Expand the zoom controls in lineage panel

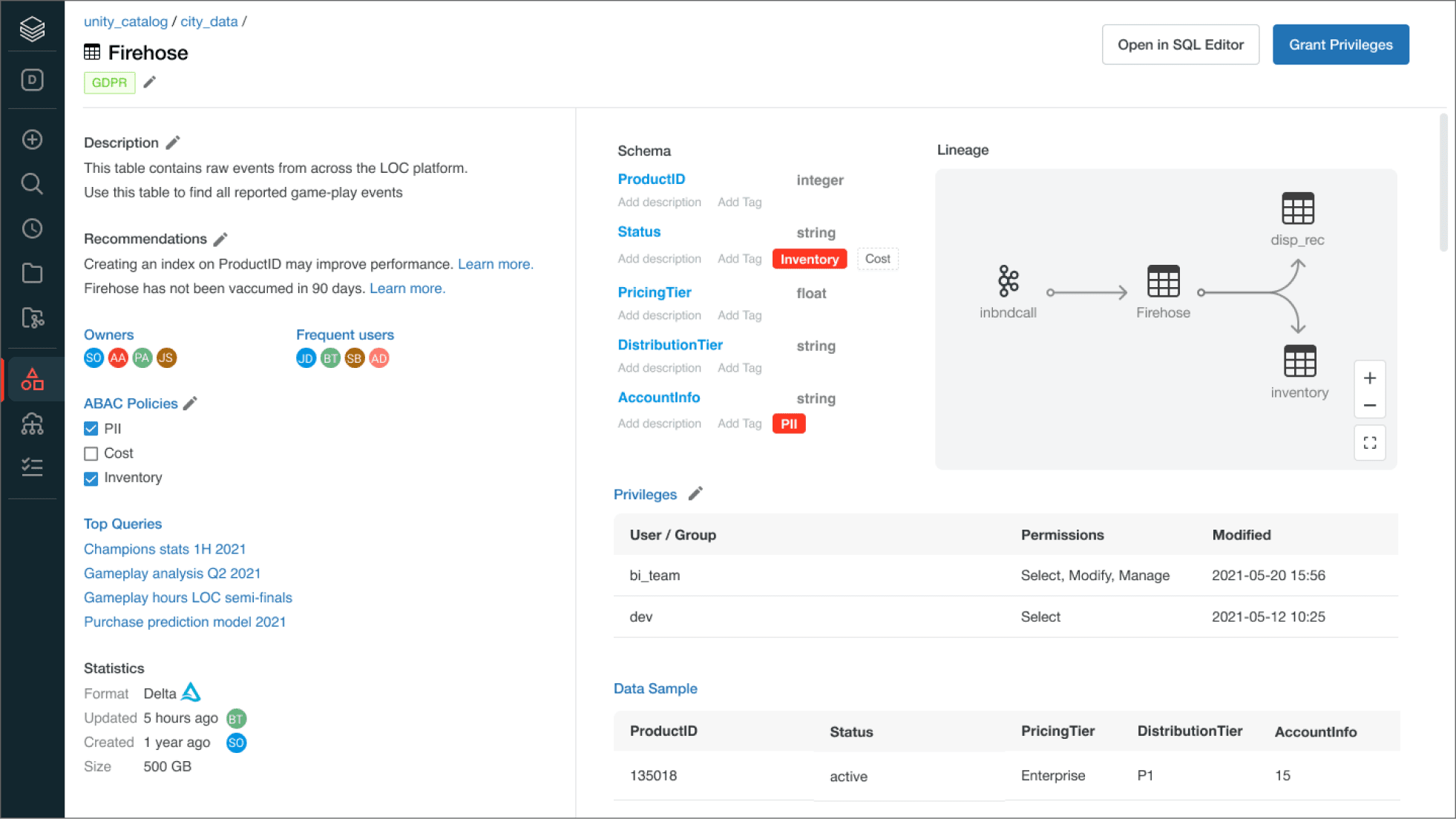1369,442
